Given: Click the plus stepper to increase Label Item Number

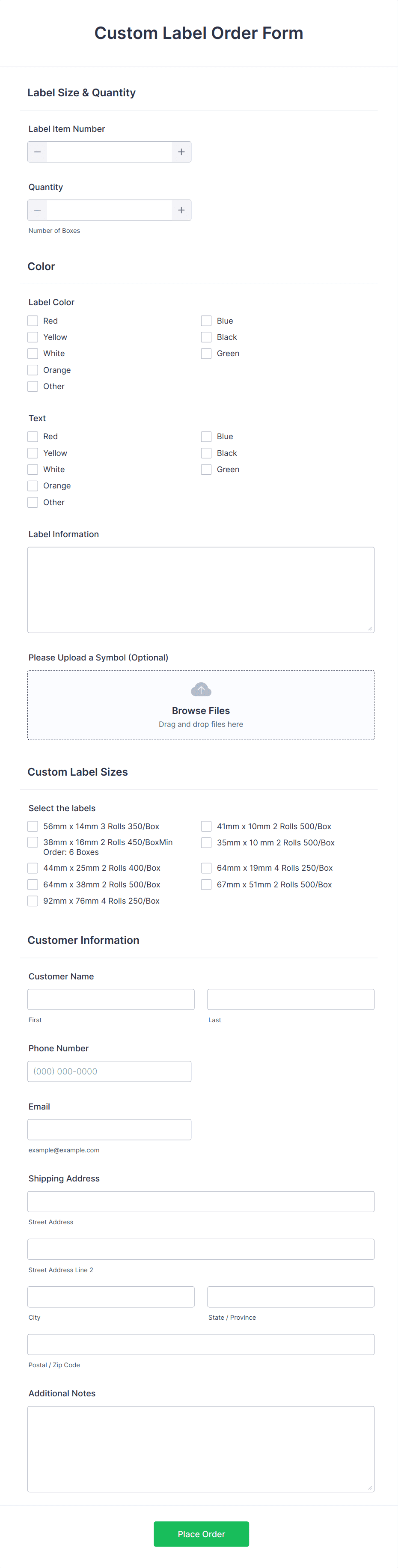Looking at the screenshot, I should point(181,152).
